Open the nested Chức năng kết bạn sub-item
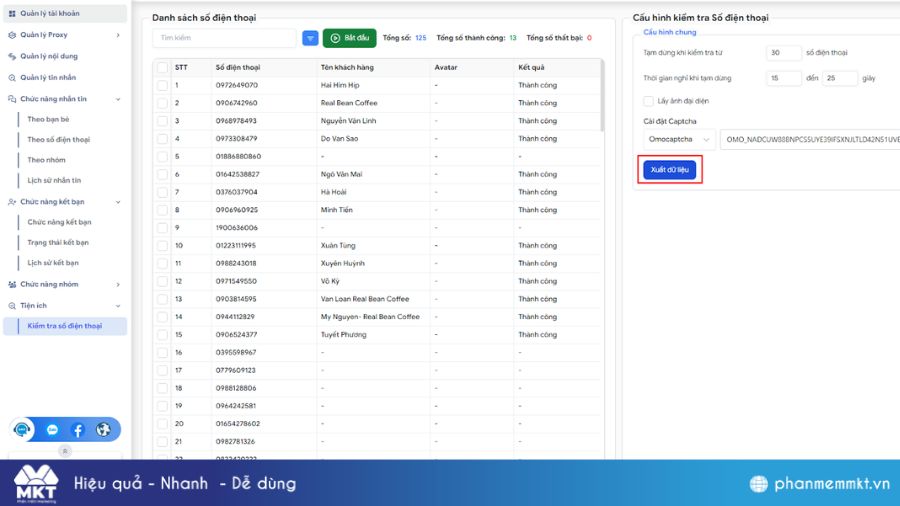This screenshot has width=900, height=506. click(x=59, y=222)
